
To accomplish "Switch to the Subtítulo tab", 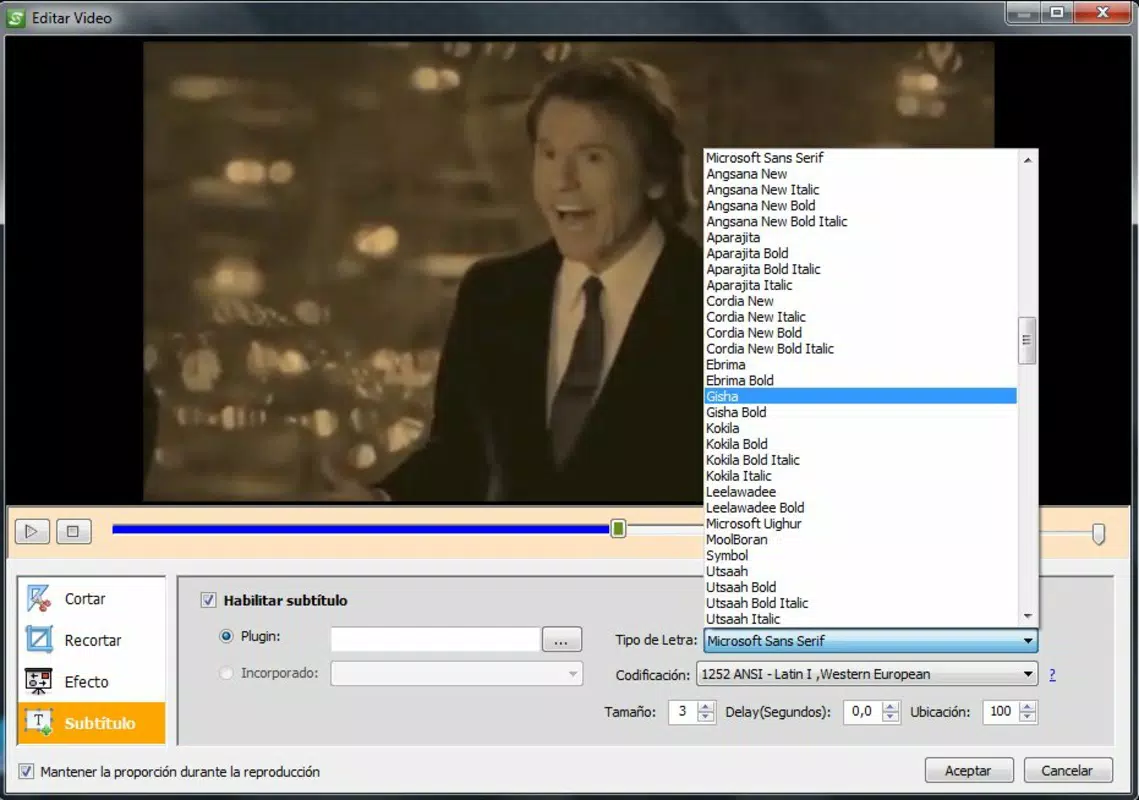I will coord(92,723).
